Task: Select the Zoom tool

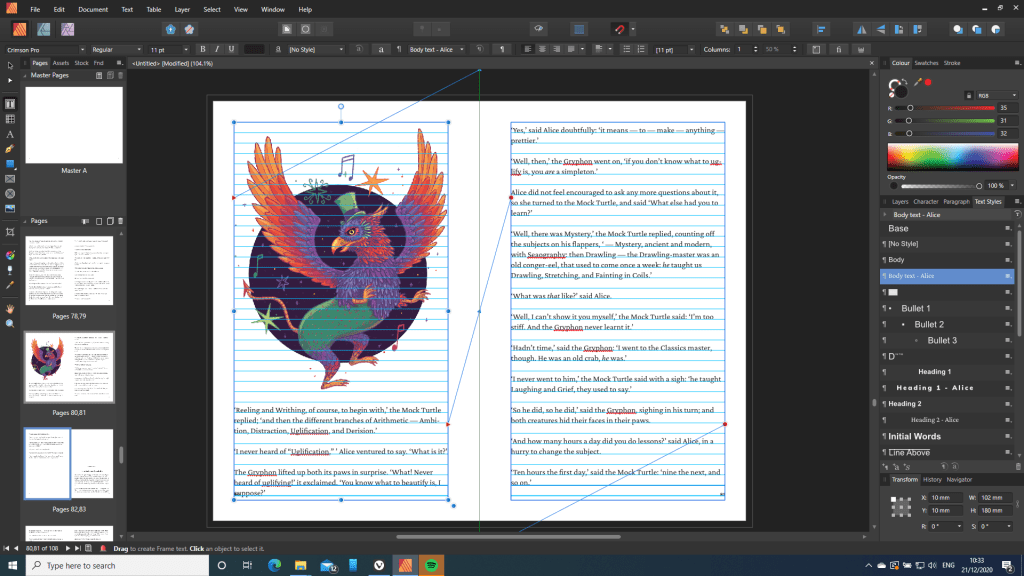Action: [10, 323]
